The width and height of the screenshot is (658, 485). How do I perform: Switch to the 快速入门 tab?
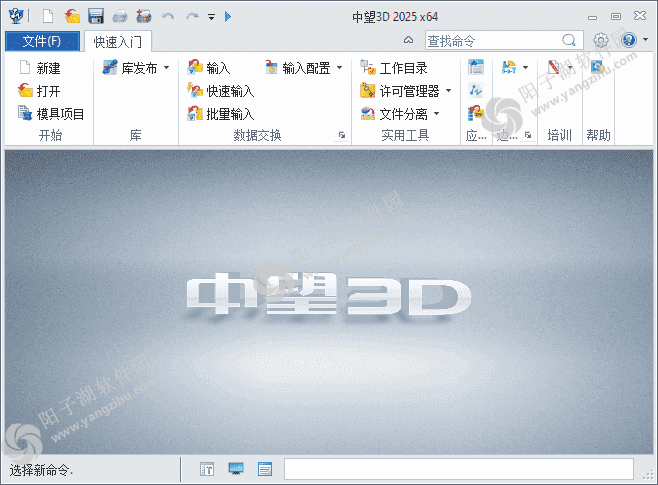[x=118, y=42]
